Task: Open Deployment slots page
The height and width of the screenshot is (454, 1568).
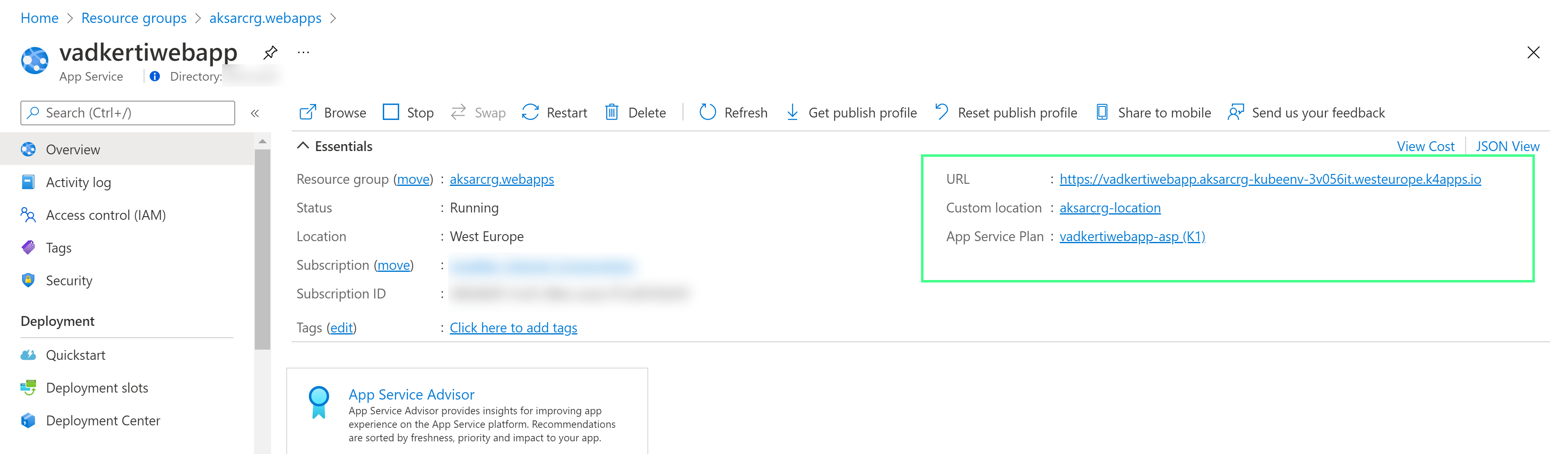Action: pos(97,388)
